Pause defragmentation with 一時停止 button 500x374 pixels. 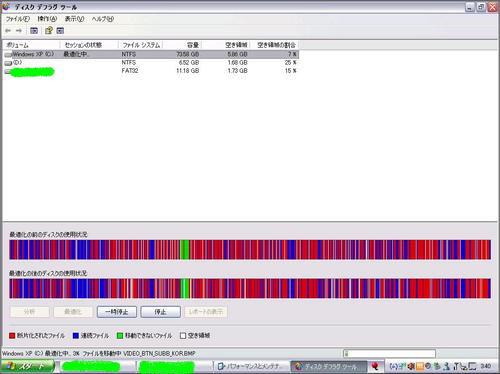pos(117,312)
